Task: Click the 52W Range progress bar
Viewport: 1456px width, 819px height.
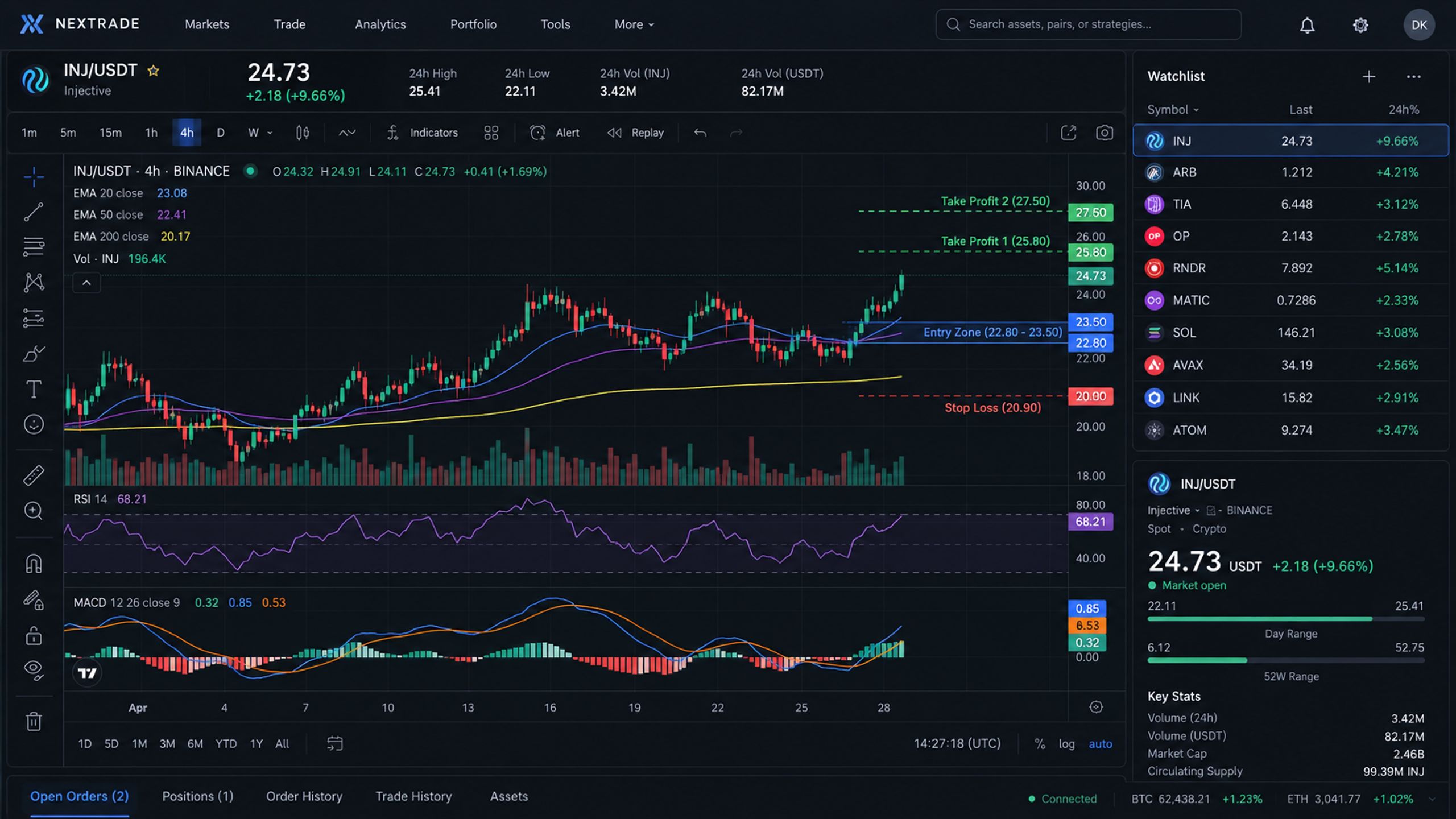Action: click(x=1286, y=660)
